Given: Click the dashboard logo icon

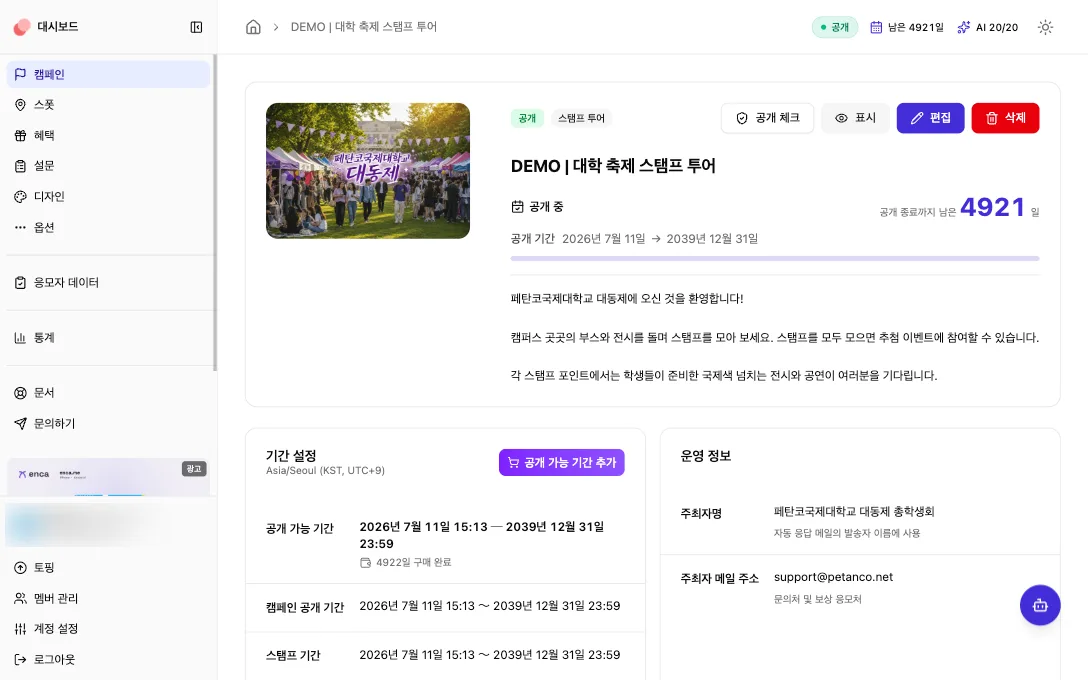Looking at the screenshot, I should click(x=22, y=27).
